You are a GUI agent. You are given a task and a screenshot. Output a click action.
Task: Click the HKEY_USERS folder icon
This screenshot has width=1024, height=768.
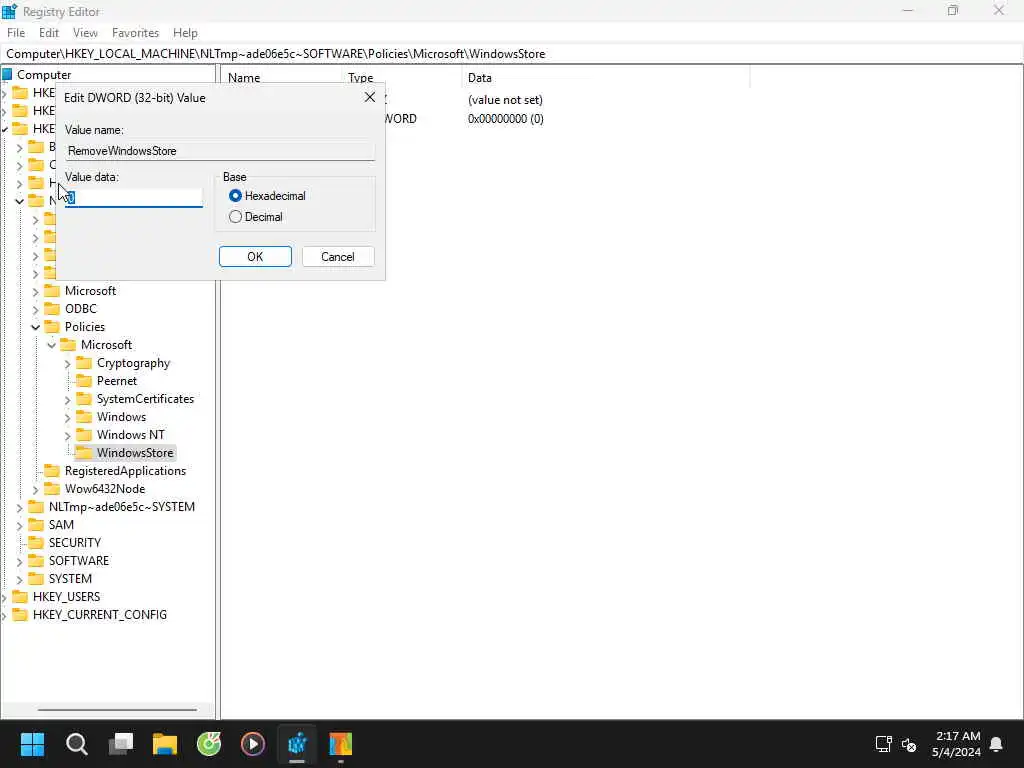20,597
